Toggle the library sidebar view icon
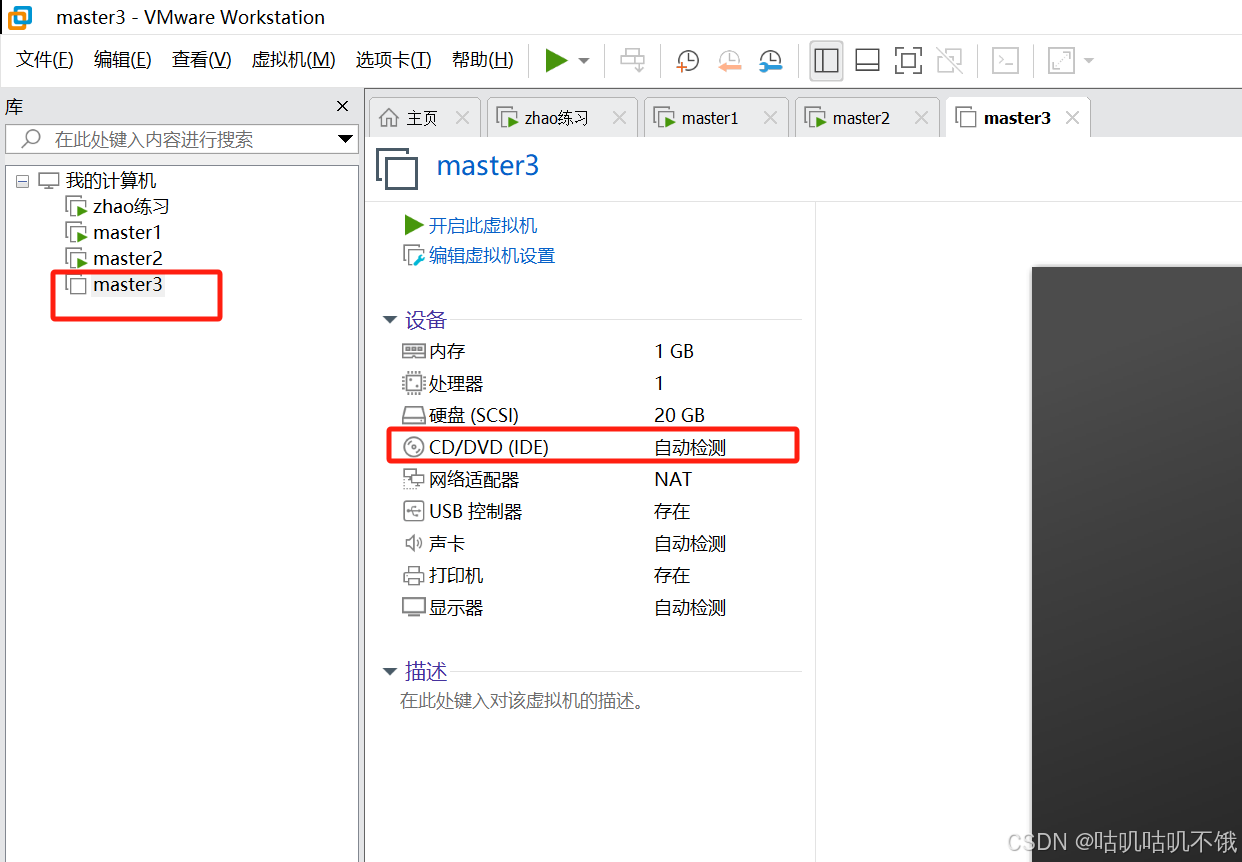The image size is (1242, 862). [x=826, y=60]
